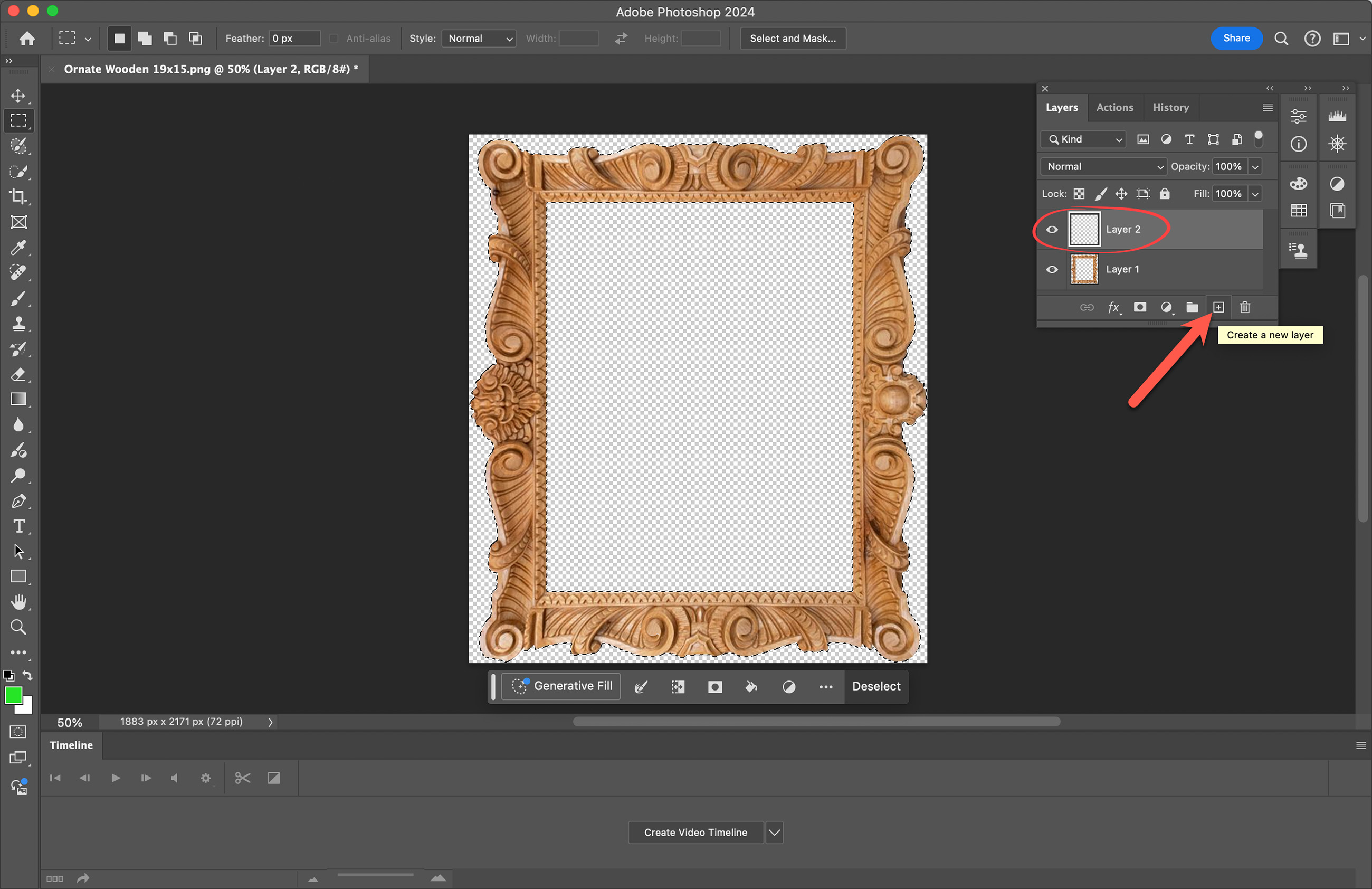The image size is (1372, 889).
Task: Select the Horizontal Type tool
Action: pyautogui.click(x=18, y=526)
